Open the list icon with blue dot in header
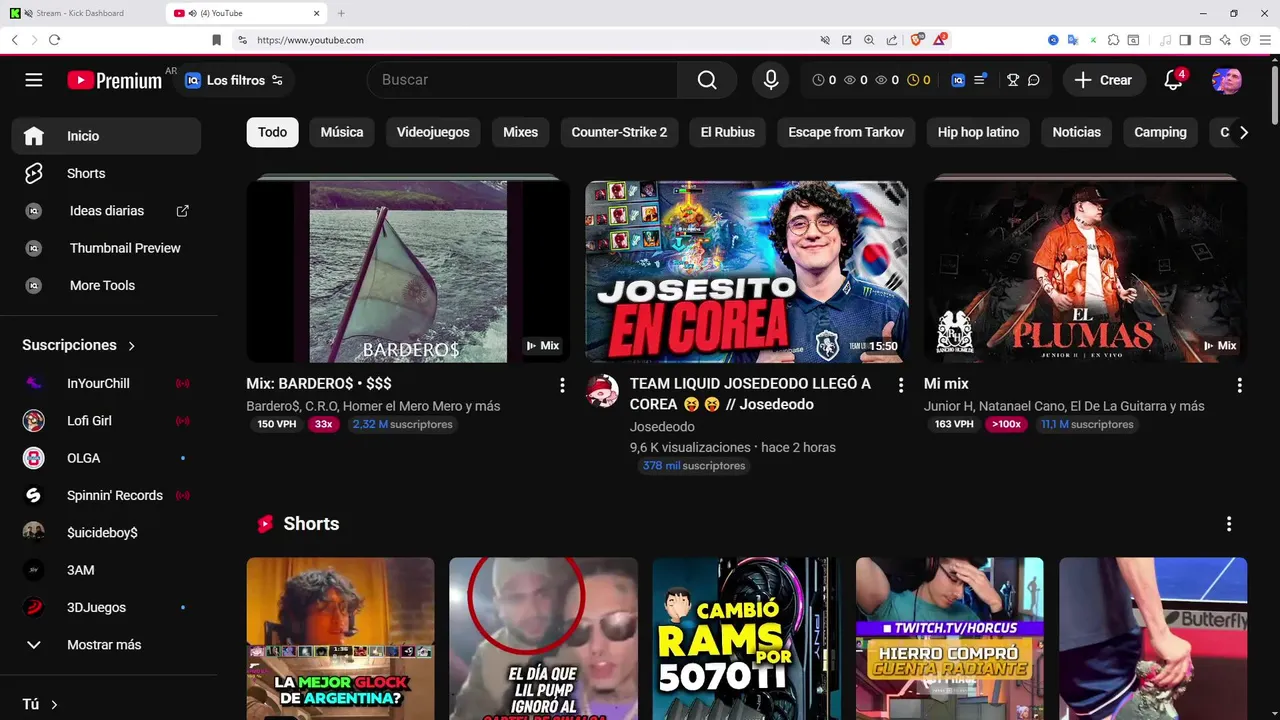The width and height of the screenshot is (1280, 720). 980,80
